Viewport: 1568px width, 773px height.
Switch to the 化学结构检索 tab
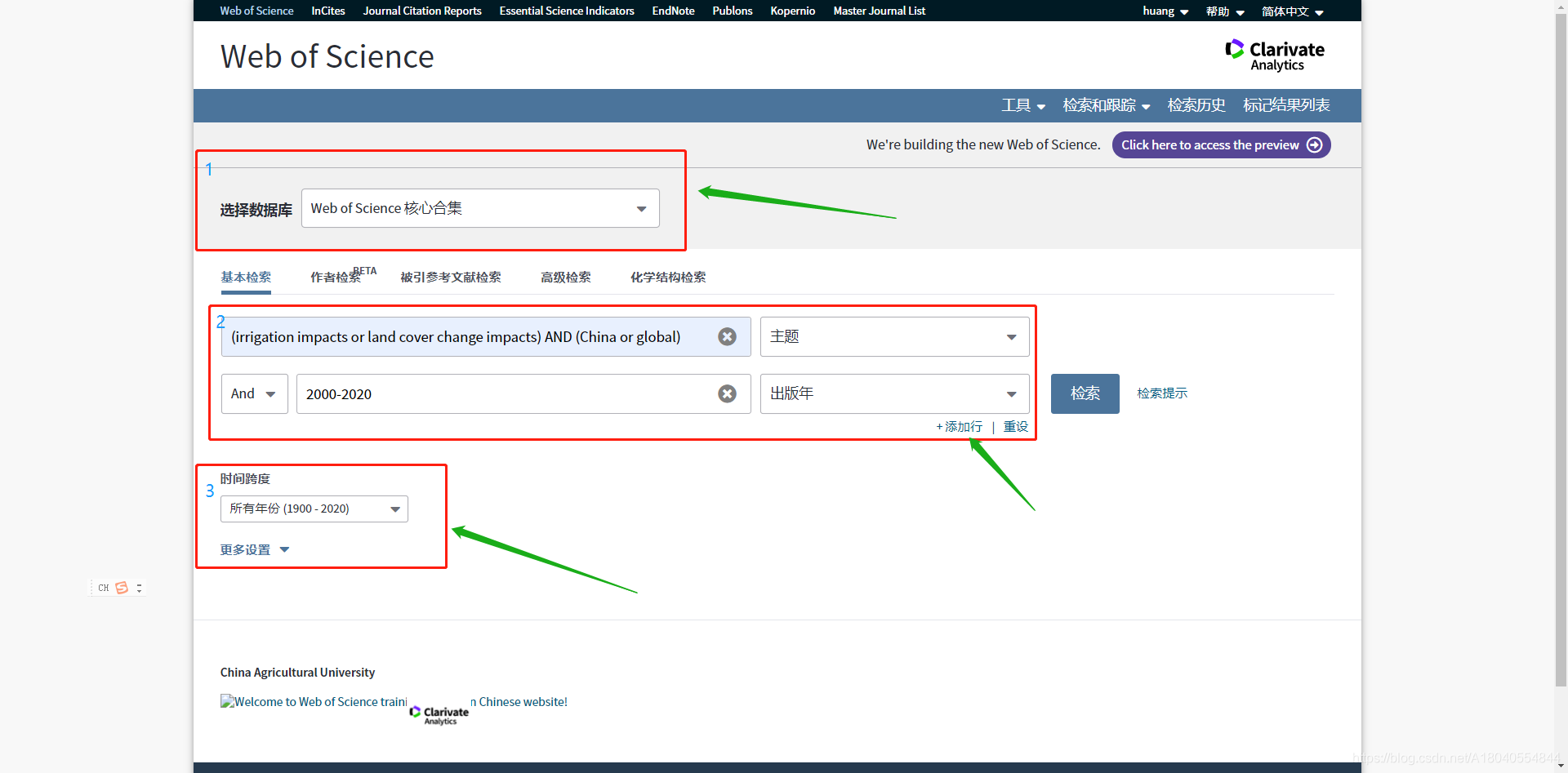point(668,278)
